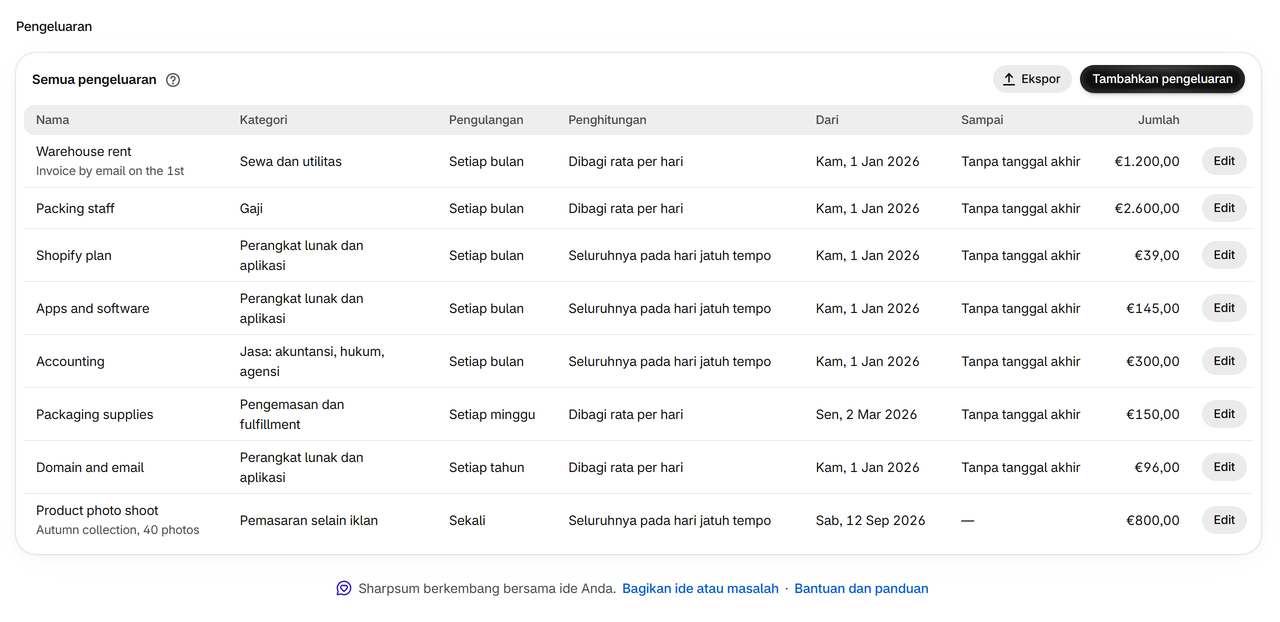Edit the Apps and software expense

coord(1224,308)
